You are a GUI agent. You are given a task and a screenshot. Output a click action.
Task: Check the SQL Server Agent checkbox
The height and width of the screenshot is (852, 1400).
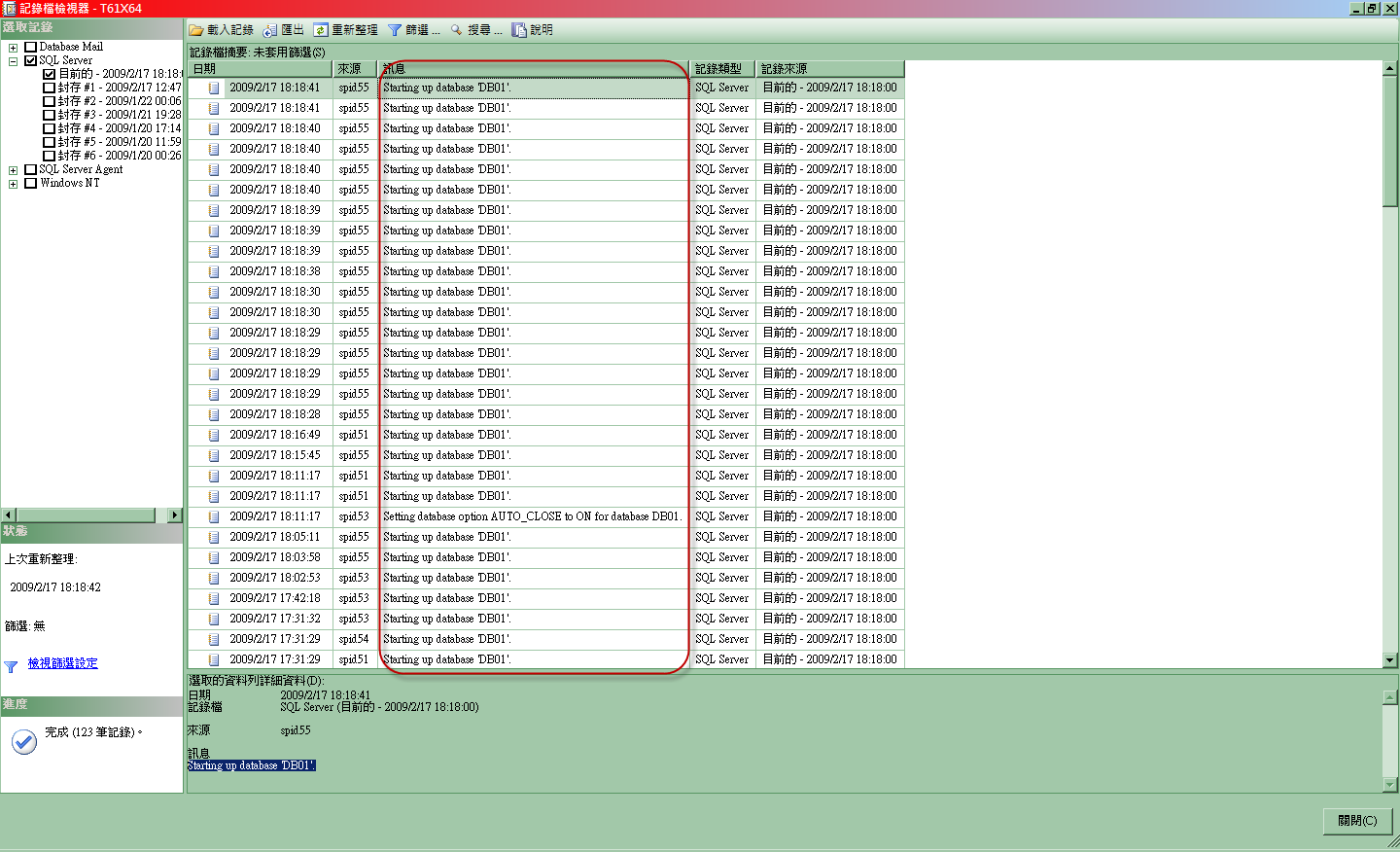pos(31,169)
